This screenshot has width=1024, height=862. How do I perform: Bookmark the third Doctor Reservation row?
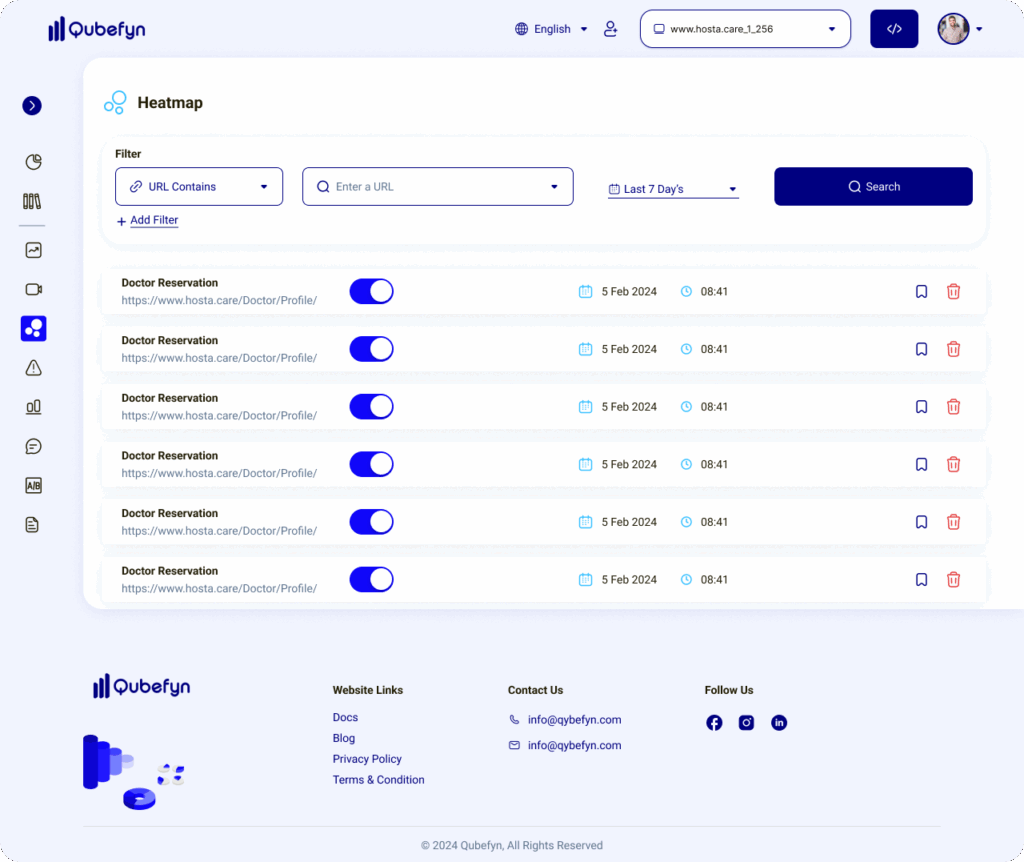point(921,406)
